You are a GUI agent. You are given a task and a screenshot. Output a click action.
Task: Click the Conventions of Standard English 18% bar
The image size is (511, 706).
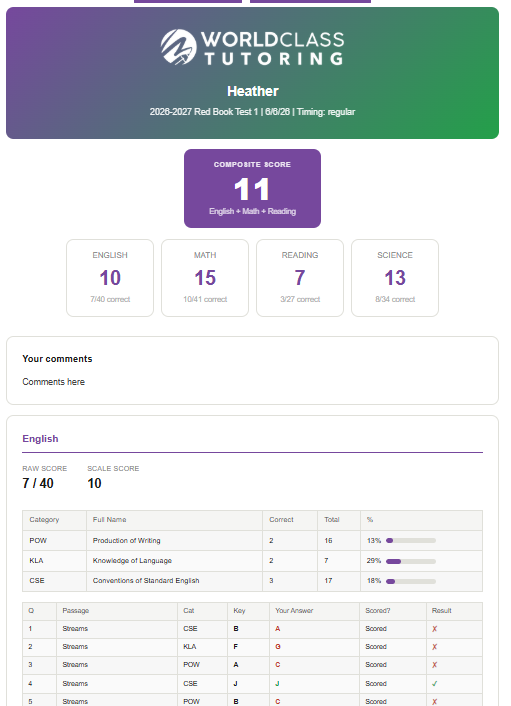(x=411, y=581)
